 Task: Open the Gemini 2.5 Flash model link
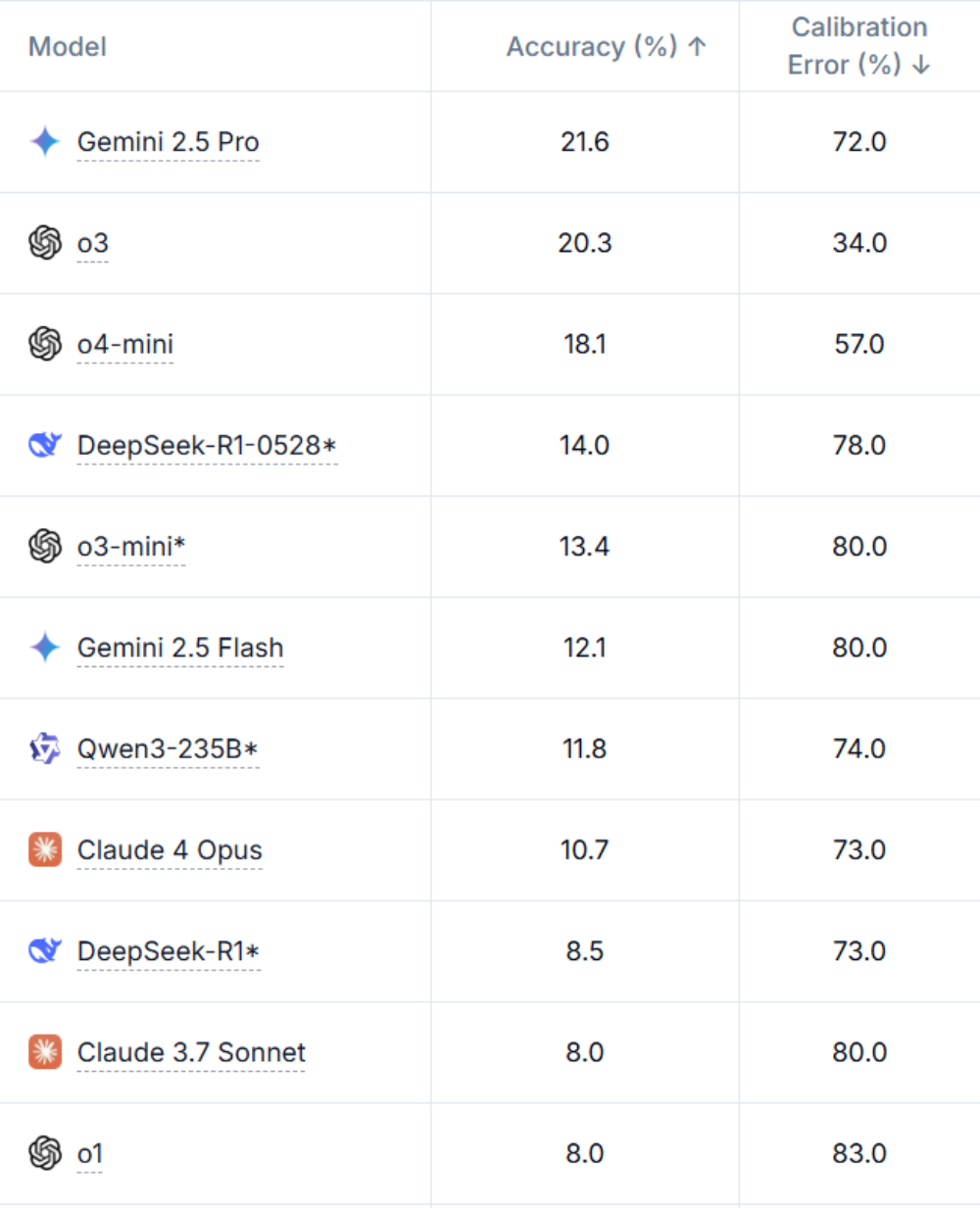click(x=180, y=648)
